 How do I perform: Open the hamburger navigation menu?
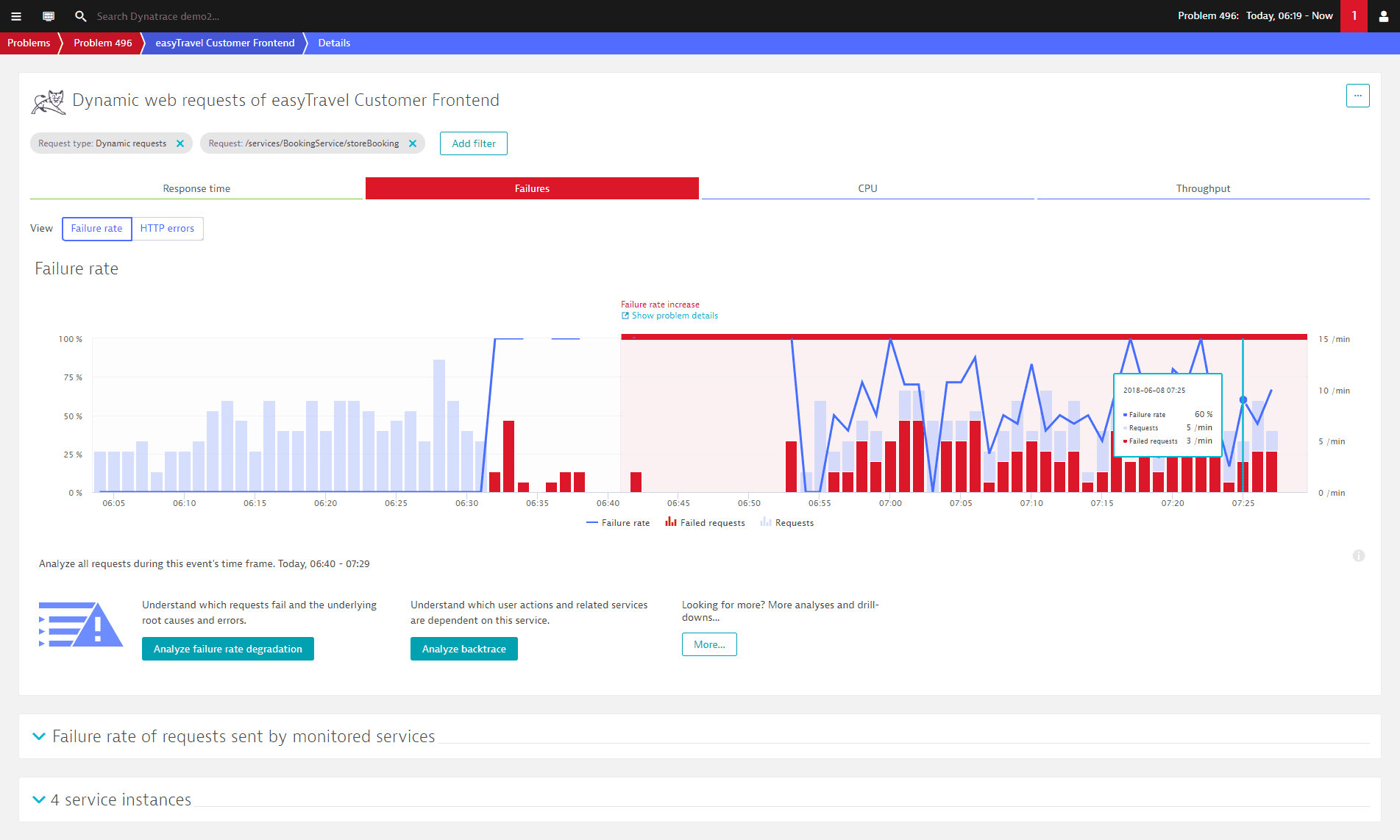point(16,16)
